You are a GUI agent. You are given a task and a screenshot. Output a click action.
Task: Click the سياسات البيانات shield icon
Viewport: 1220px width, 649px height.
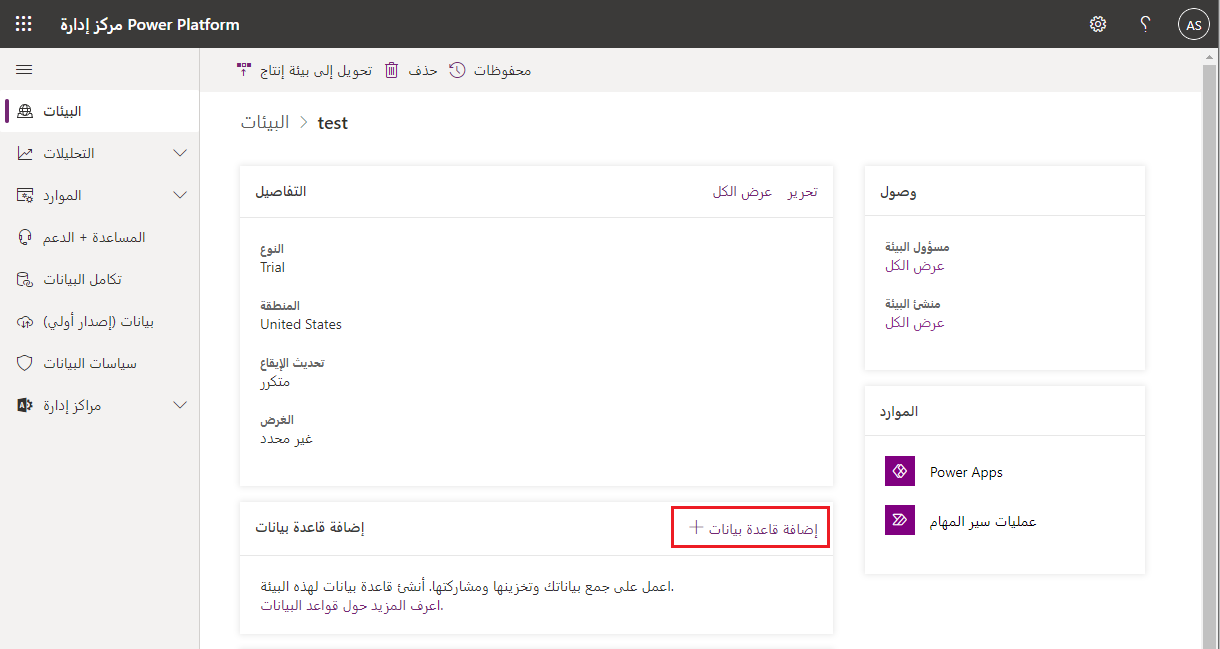pyautogui.click(x=25, y=363)
